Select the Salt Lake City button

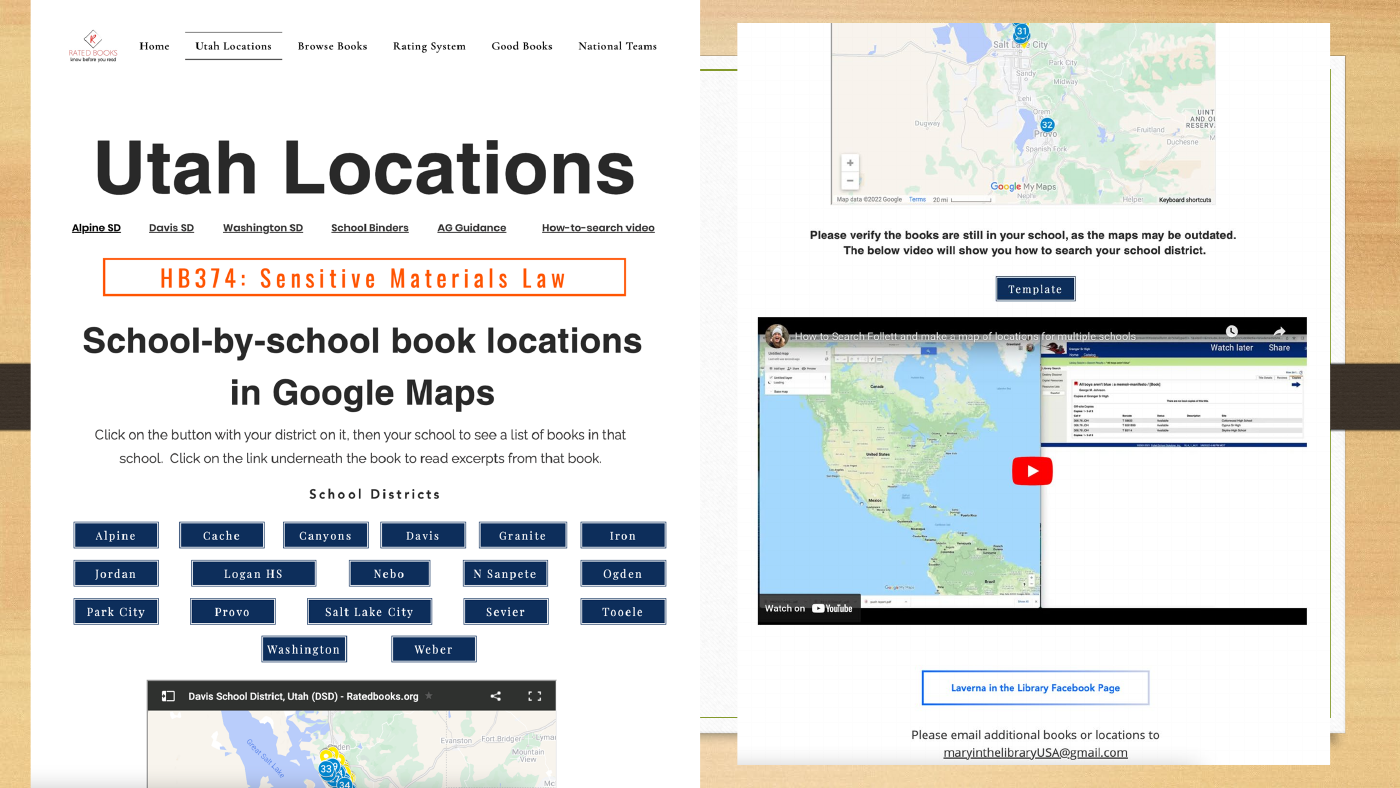[x=369, y=611]
